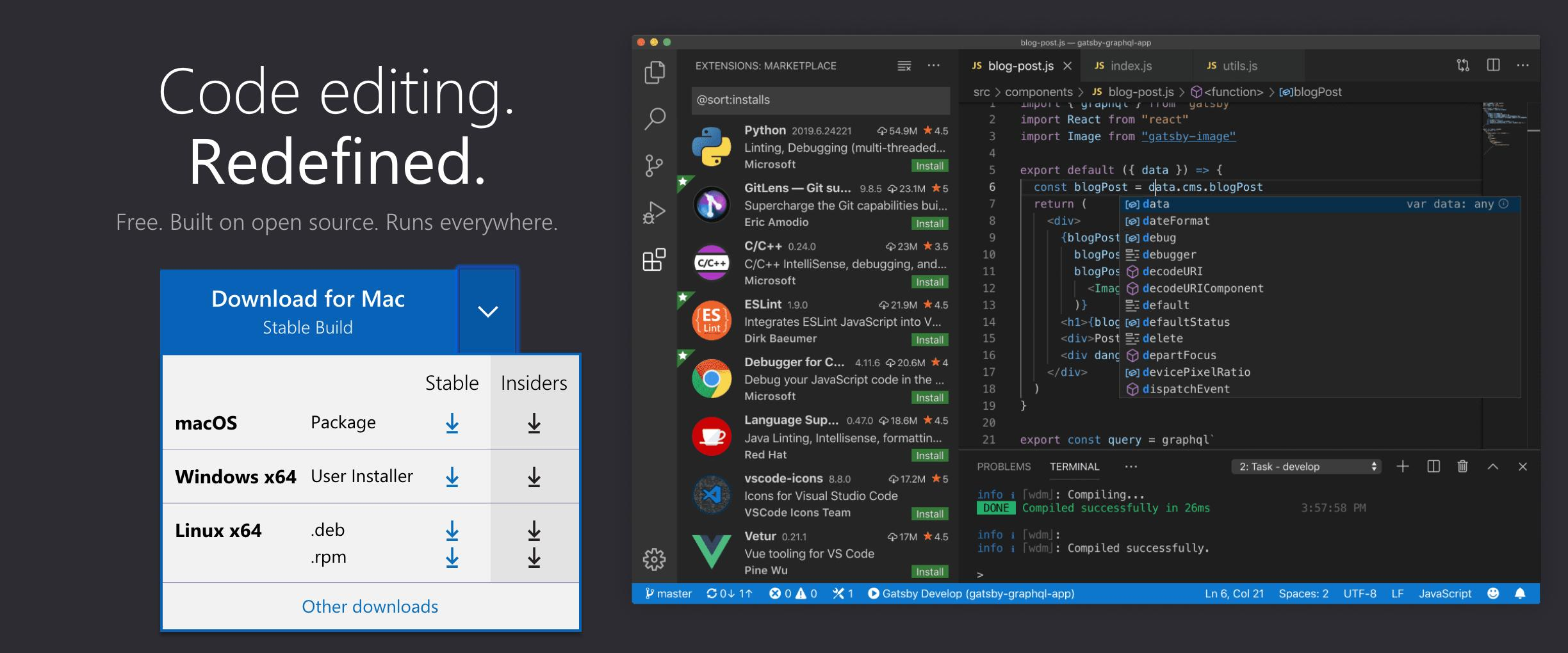
Task: Download macOS Insiders package
Action: click(534, 423)
